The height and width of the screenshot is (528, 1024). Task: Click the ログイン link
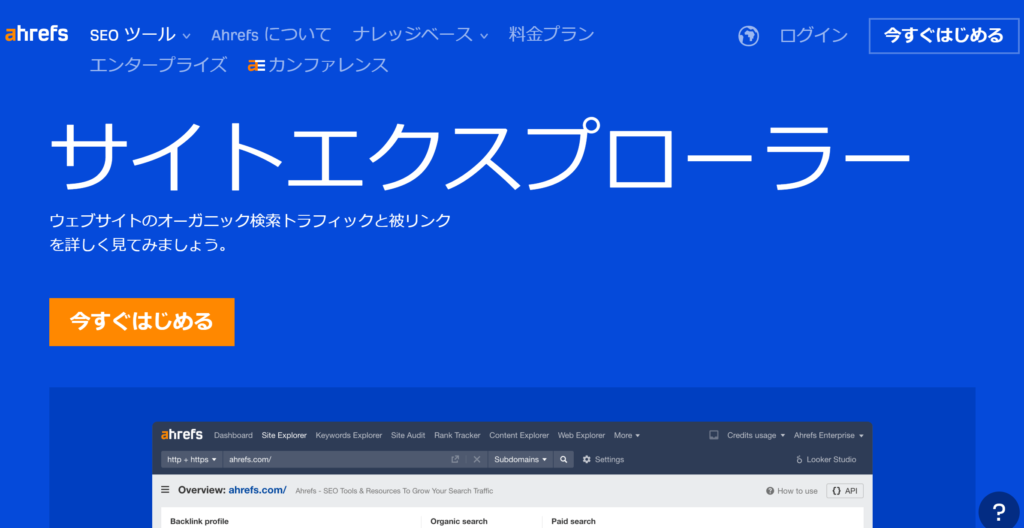[814, 35]
